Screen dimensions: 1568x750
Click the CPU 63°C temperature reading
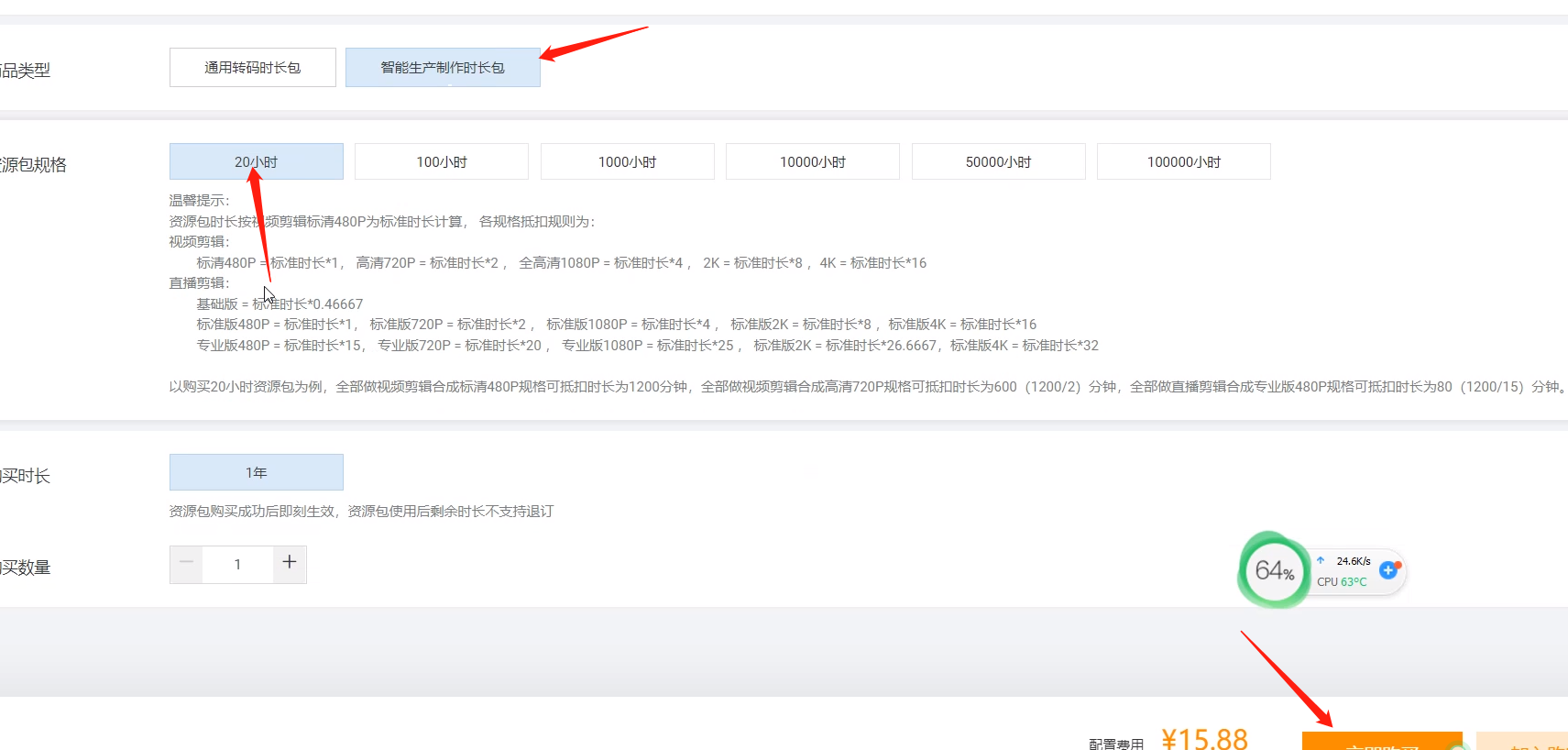[x=1342, y=581]
